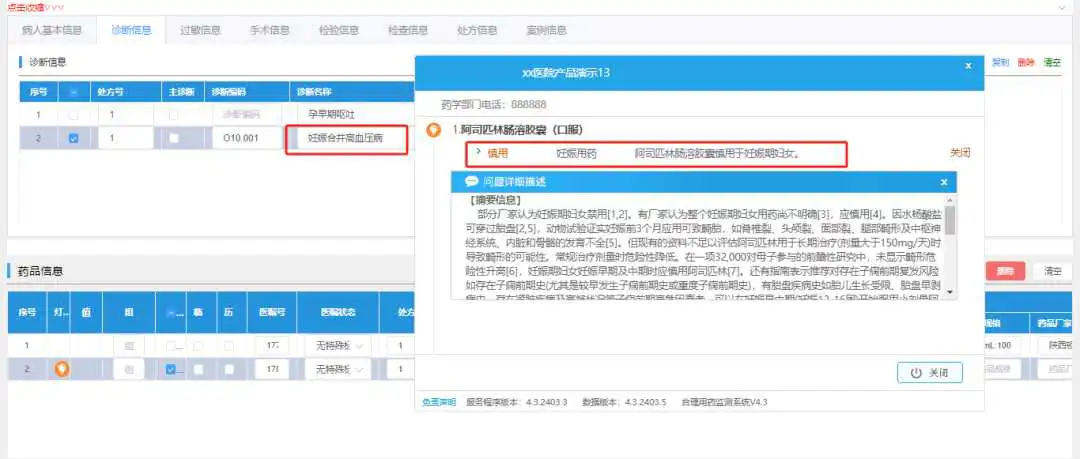Open the 检查信息 tab
1080x459 pixels.
coord(408,30)
